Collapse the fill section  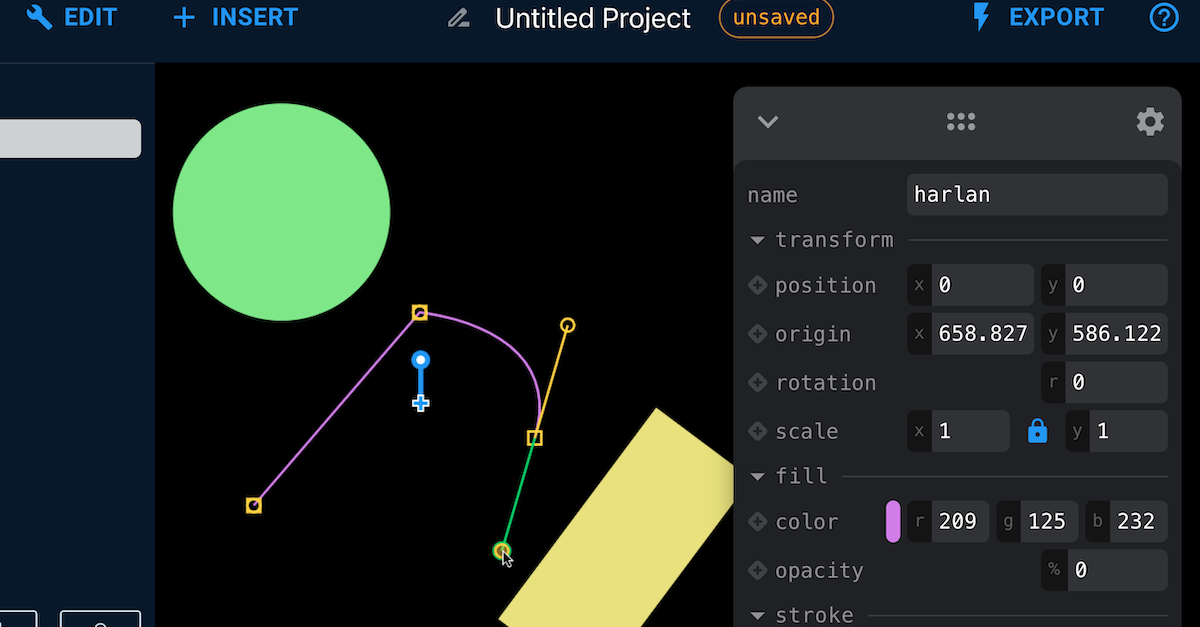757,476
